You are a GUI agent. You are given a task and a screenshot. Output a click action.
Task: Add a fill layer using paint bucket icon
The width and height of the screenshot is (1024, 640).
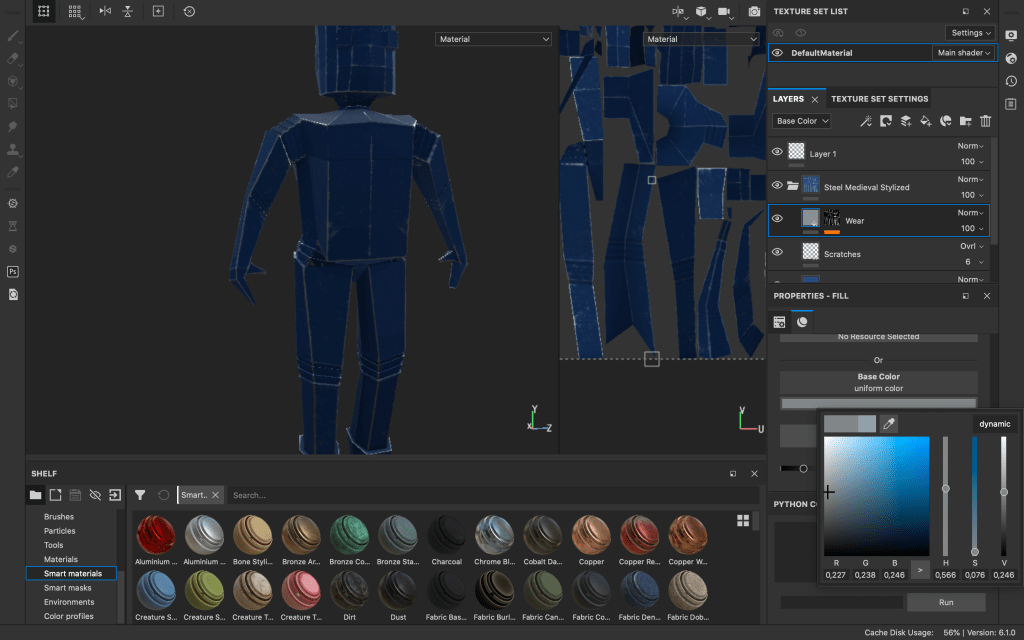click(925, 121)
